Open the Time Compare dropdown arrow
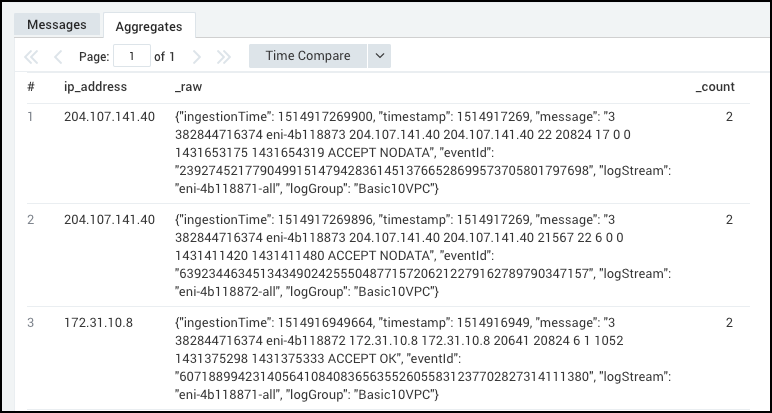This screenshot has height=413, width=772. tap(379, 56)
